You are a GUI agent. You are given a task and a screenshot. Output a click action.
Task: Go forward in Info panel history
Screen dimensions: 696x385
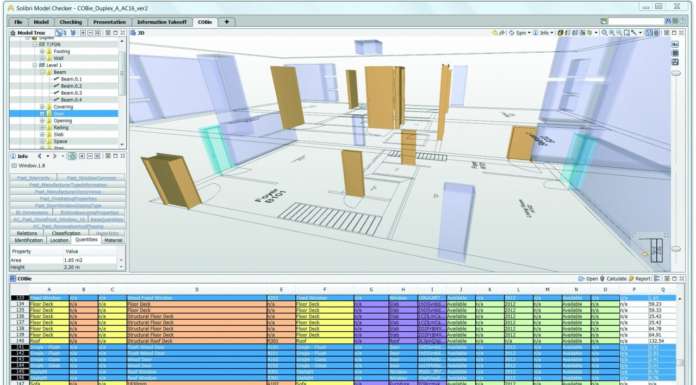55,156
